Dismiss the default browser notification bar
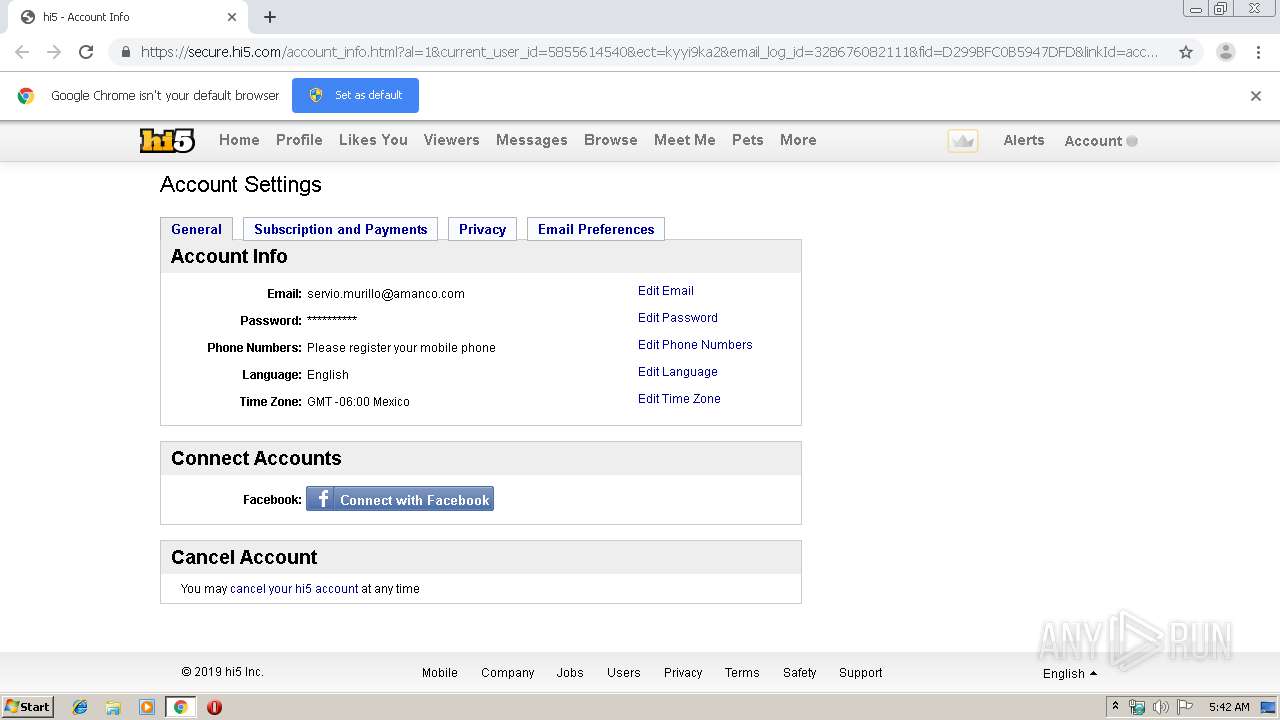 (x=1256, y=96)
